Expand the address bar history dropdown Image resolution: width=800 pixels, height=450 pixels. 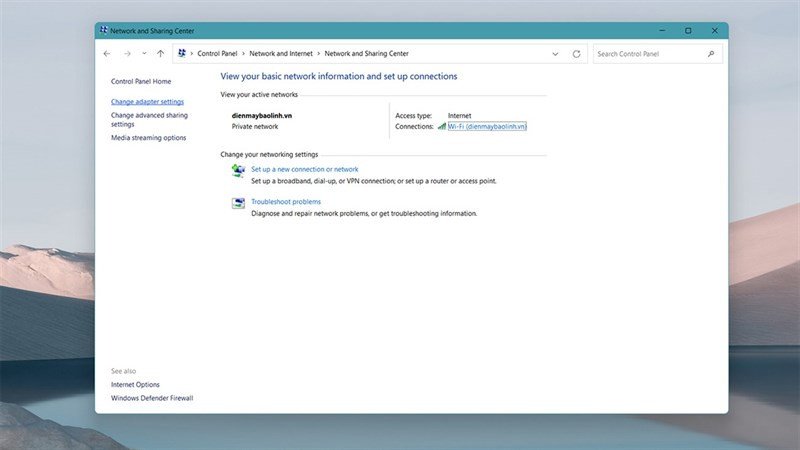click(555, 54)
